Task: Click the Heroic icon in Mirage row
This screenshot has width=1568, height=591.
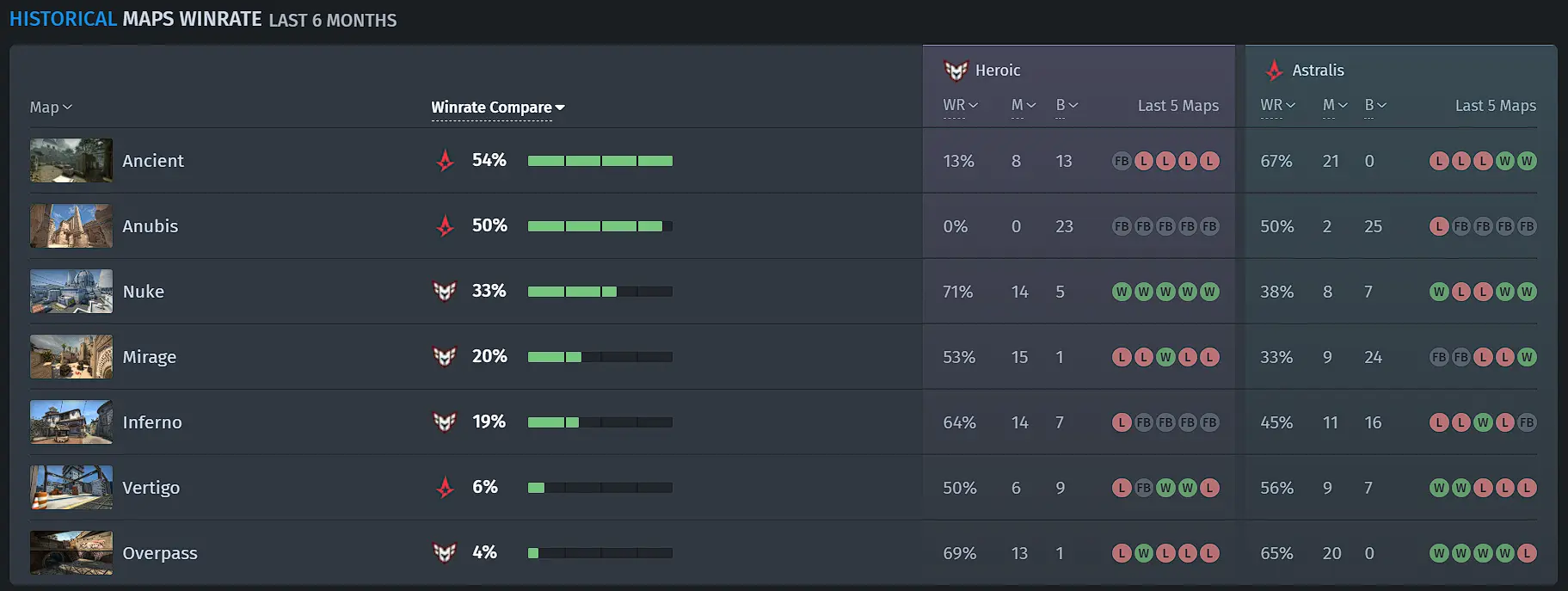Action: pos(445,356)
